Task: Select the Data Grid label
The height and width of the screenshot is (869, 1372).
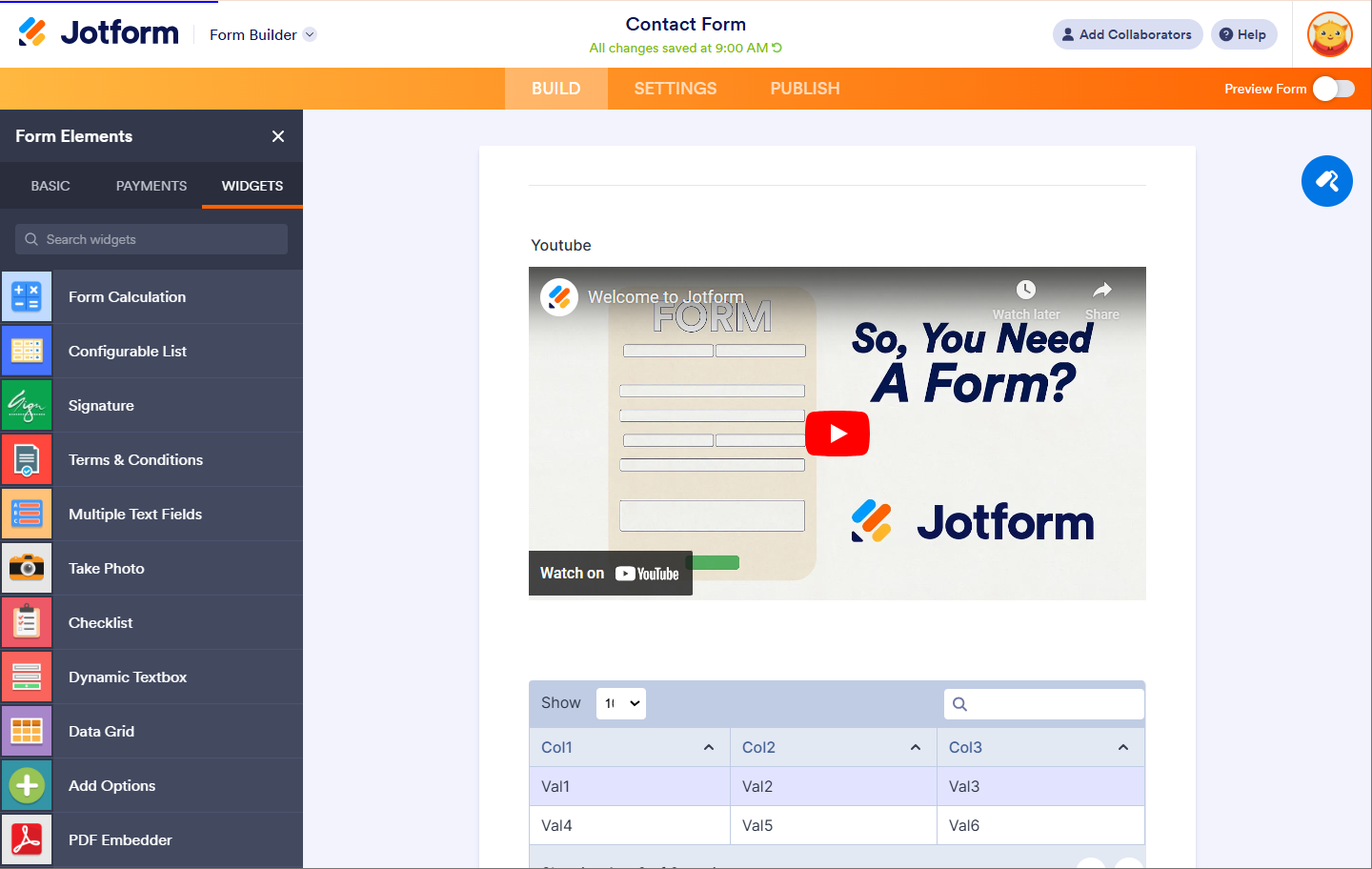Action: tap(102, 731)
